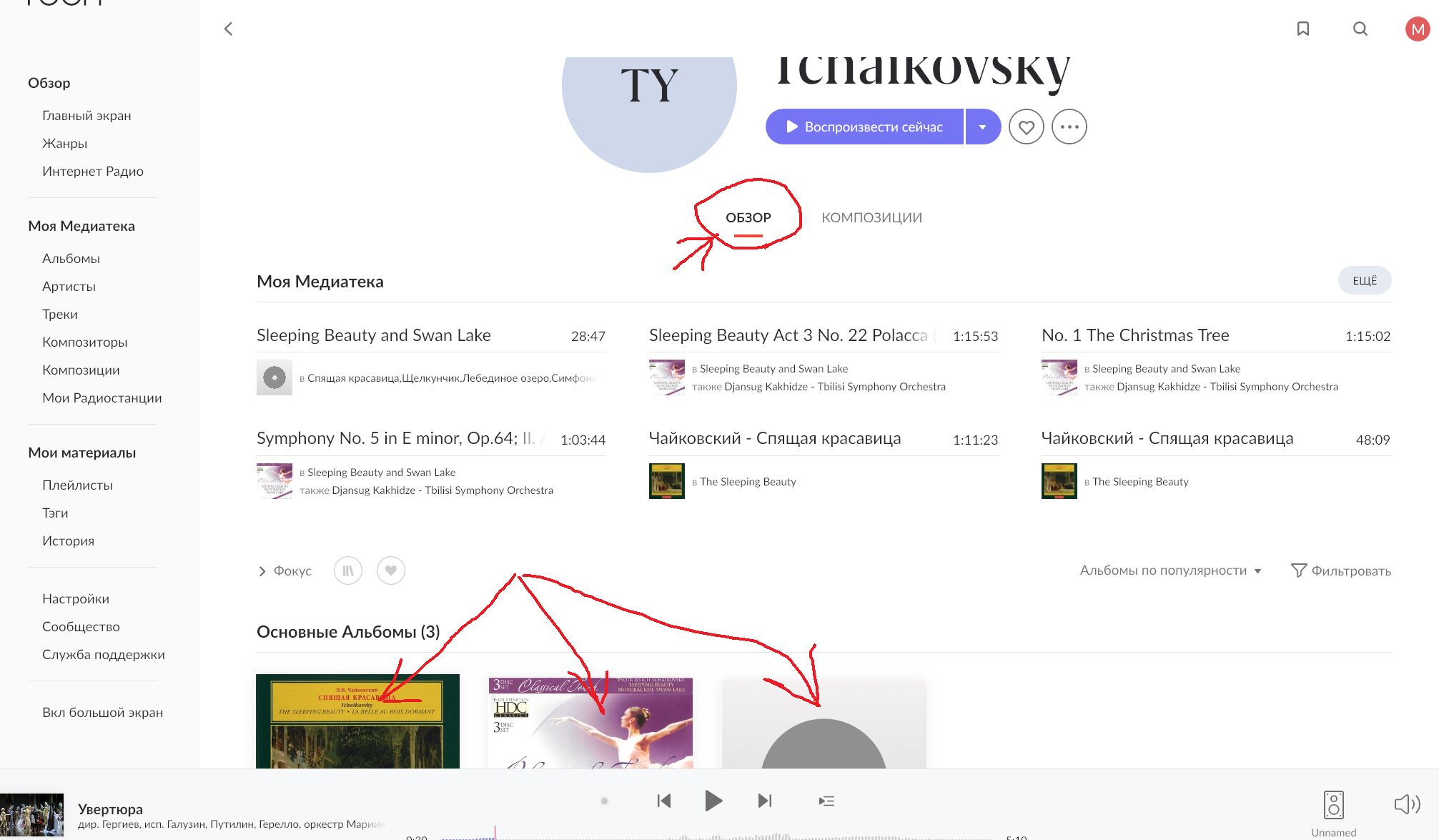Open the play queue icon

[x=826, y=801]
